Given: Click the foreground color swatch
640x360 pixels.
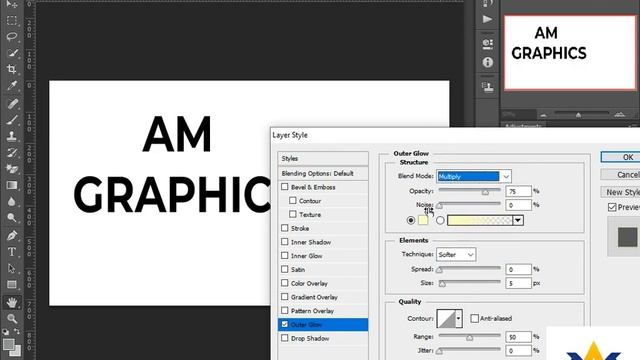Looking at the screenshot, I should 8,344.
